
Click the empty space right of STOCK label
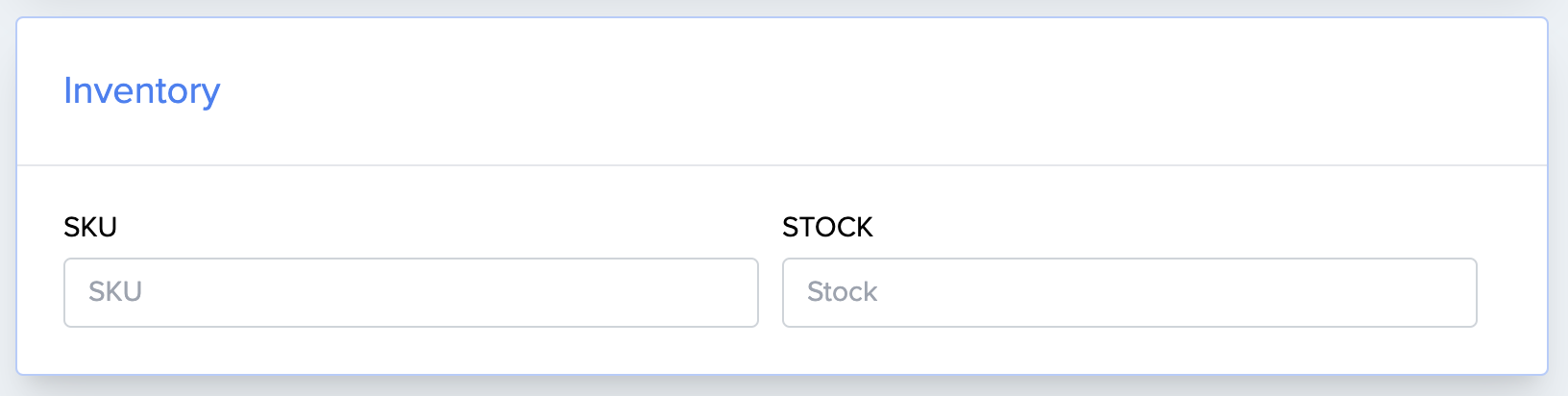click(x=1153, y=228)
